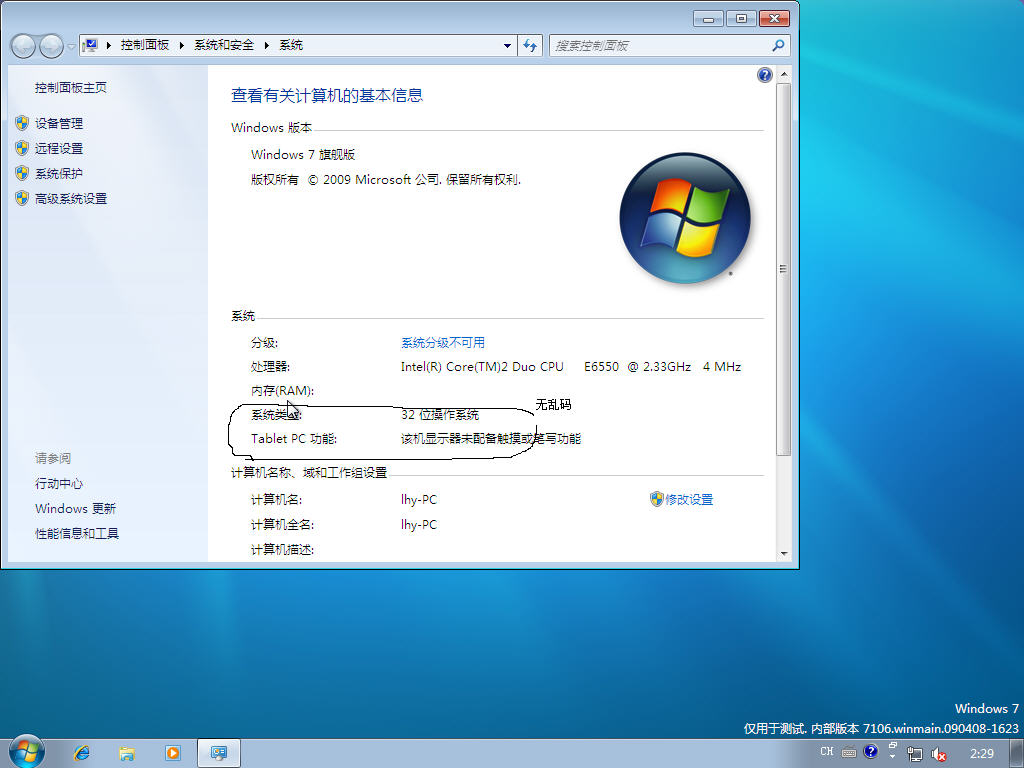Image resolution: width=1024 pixels, height=768 pixels.
Task: Click scroll up arrow of window scrollbar
Action: coord(784,74)
